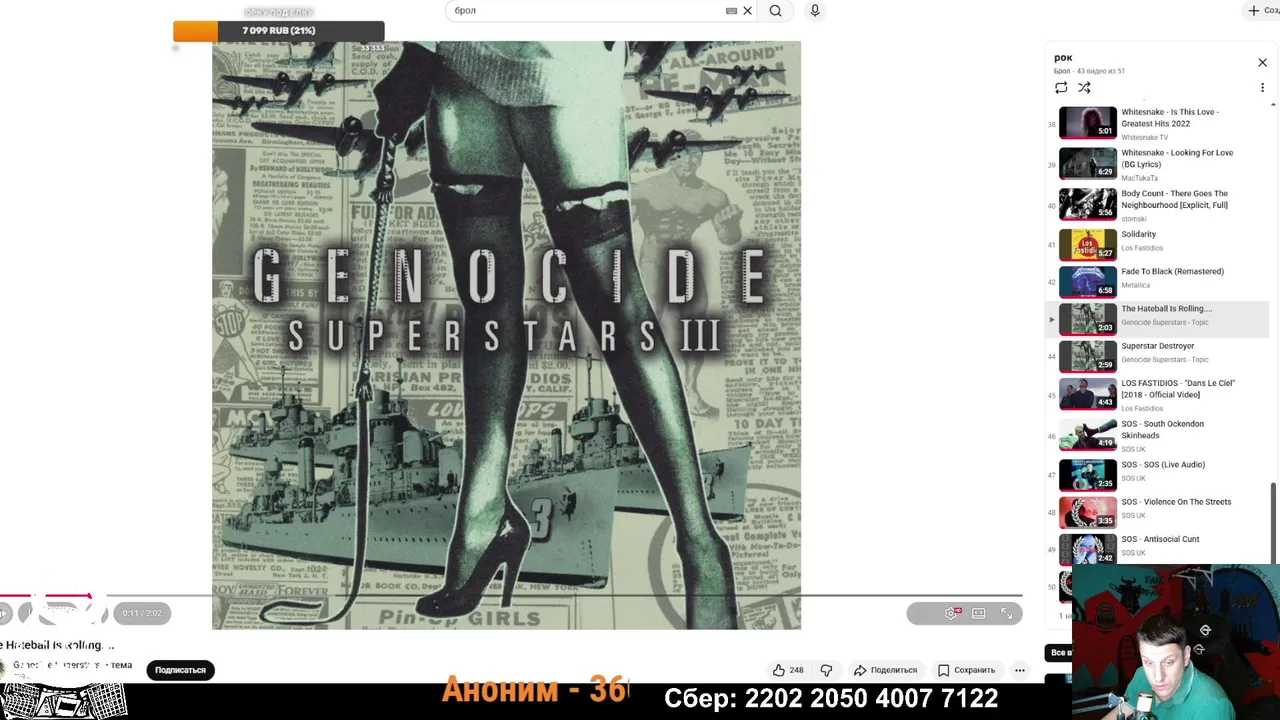The width and height of the screenshot is (1280, 720).
Task: Select the Все filter chip below the playlist
Action: tap(1059, 653)
